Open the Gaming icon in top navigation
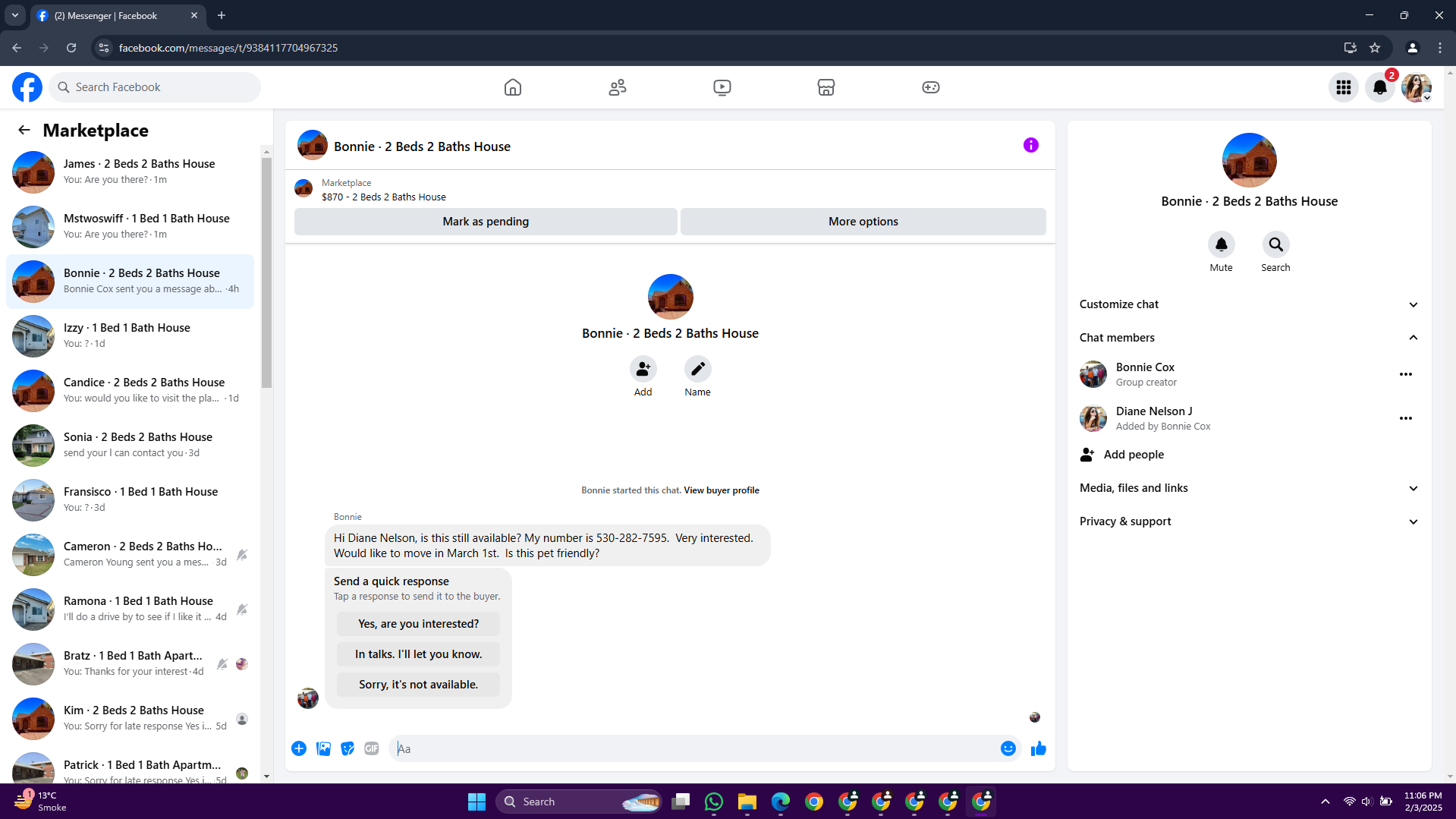 click(x=931, y=87)
